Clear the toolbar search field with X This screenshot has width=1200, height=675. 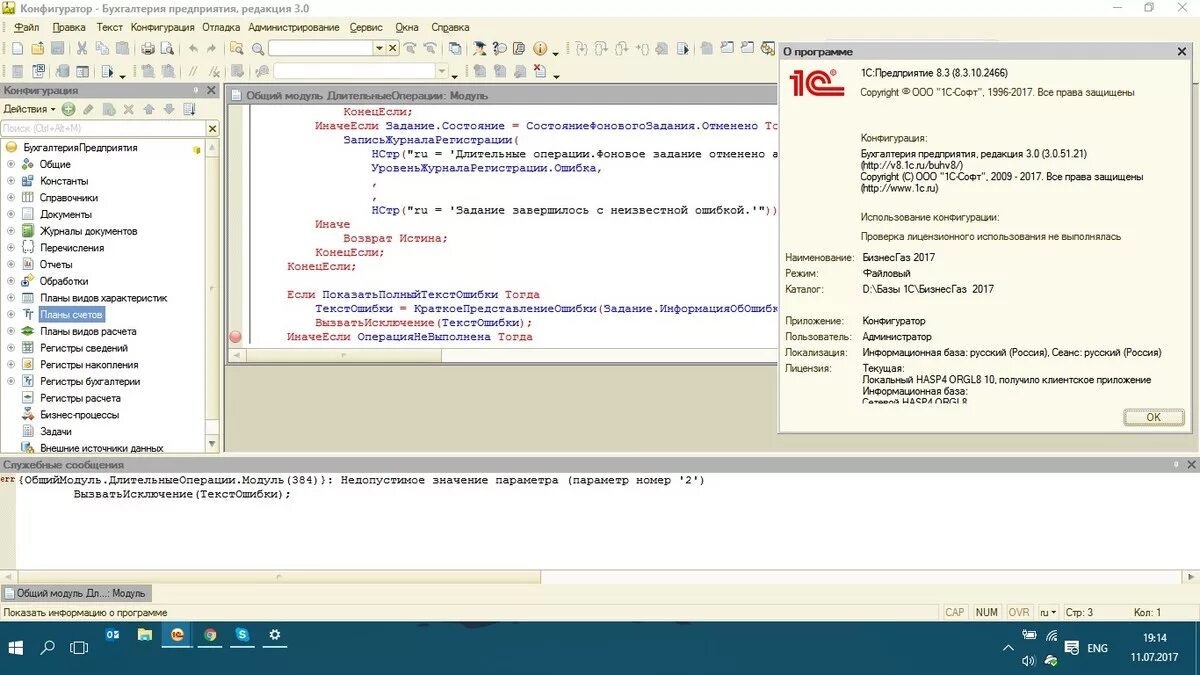(x=393, y=48)
